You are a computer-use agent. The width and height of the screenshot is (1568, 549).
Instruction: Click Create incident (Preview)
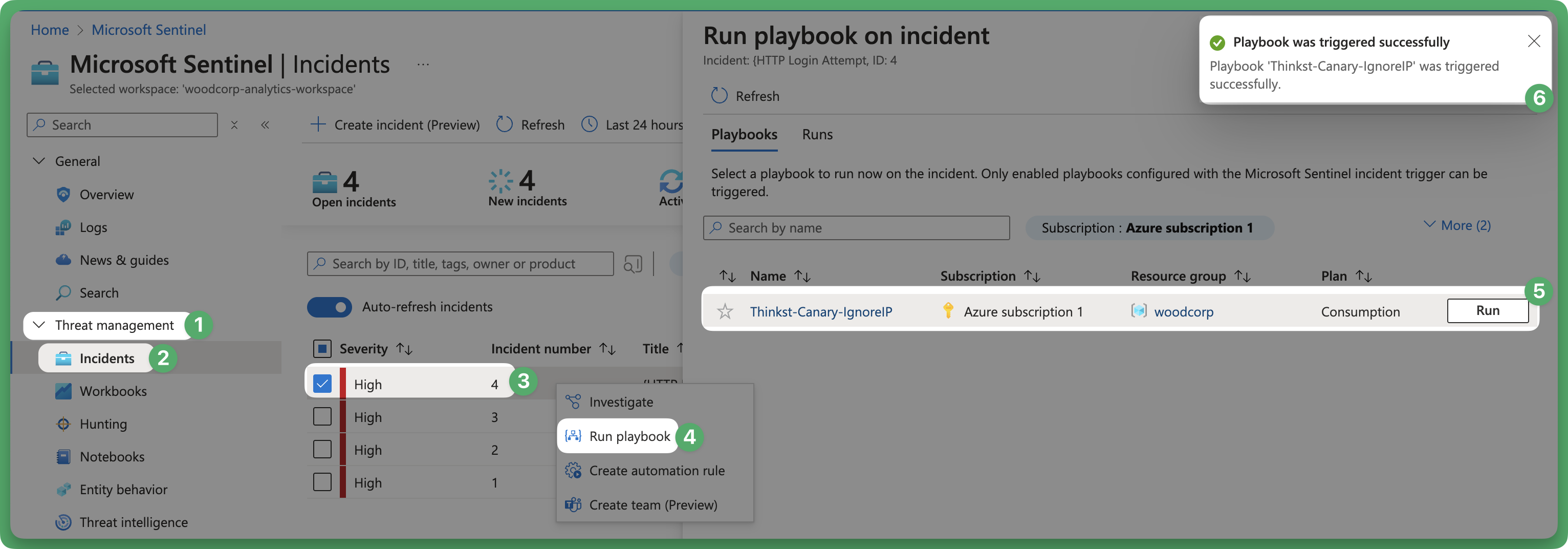pos(395,125)
